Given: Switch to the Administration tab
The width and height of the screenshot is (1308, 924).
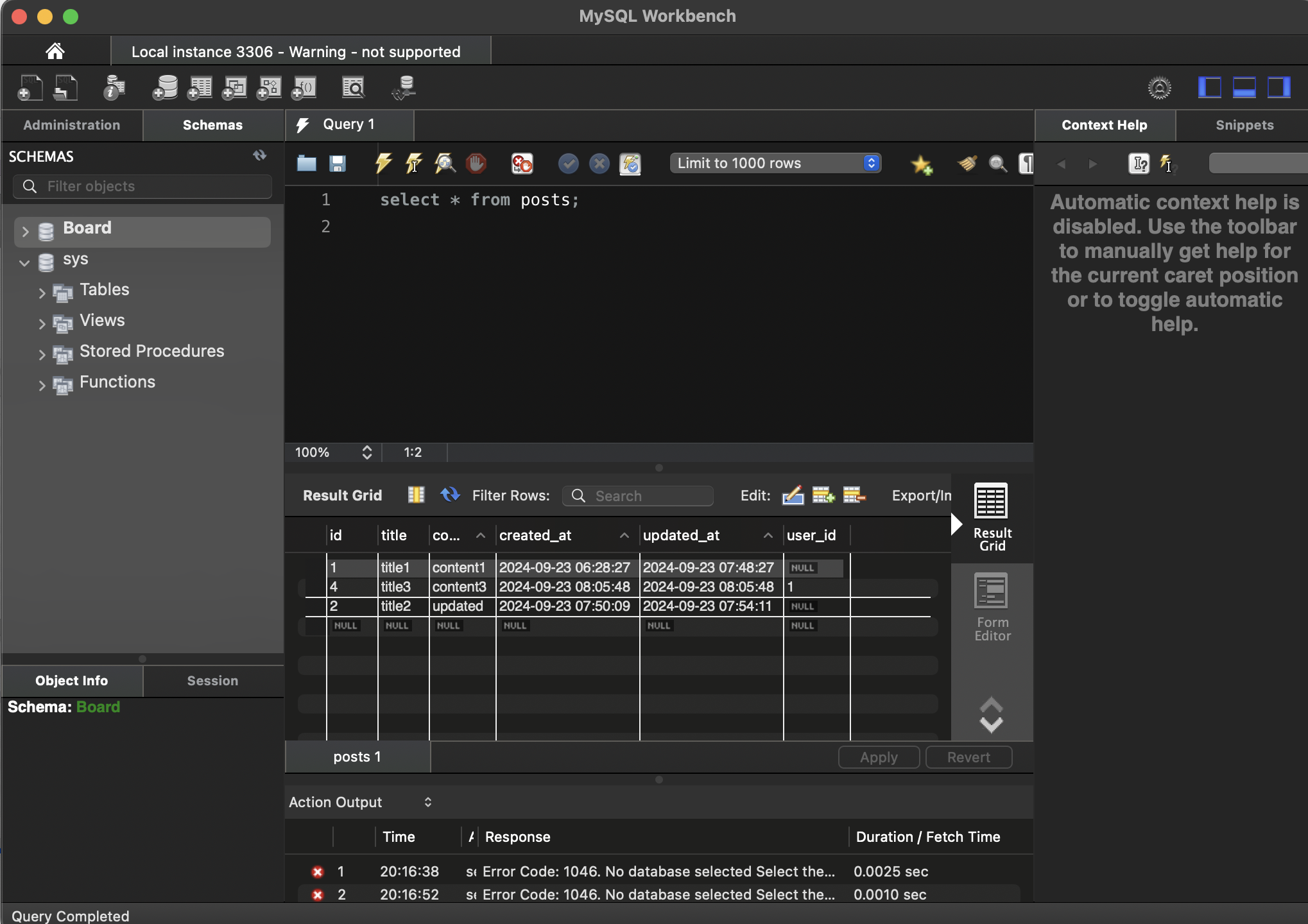Looking at the screenshot, I should (x=72, y=125).
